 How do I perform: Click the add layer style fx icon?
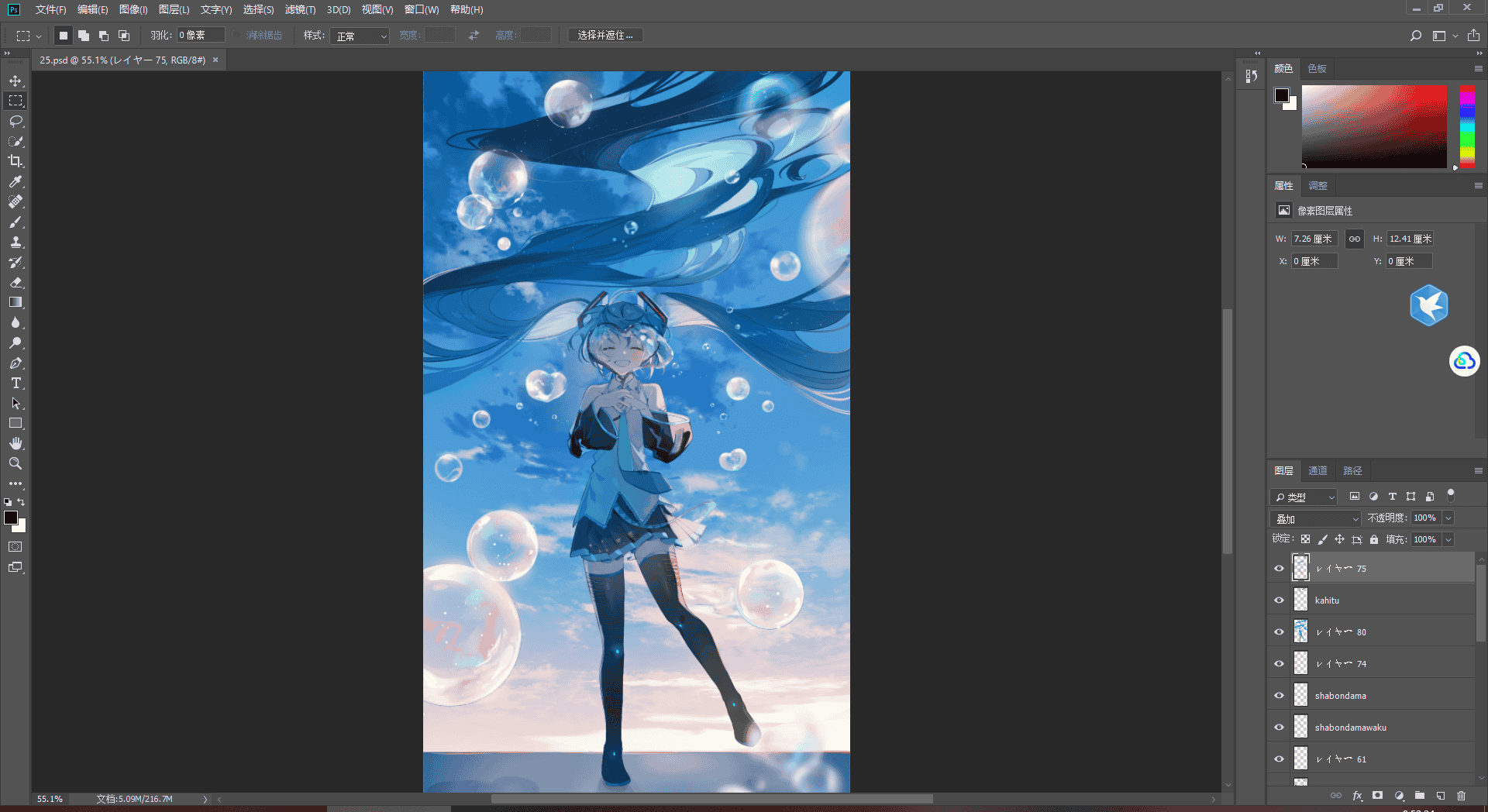tap(1357, 796)
